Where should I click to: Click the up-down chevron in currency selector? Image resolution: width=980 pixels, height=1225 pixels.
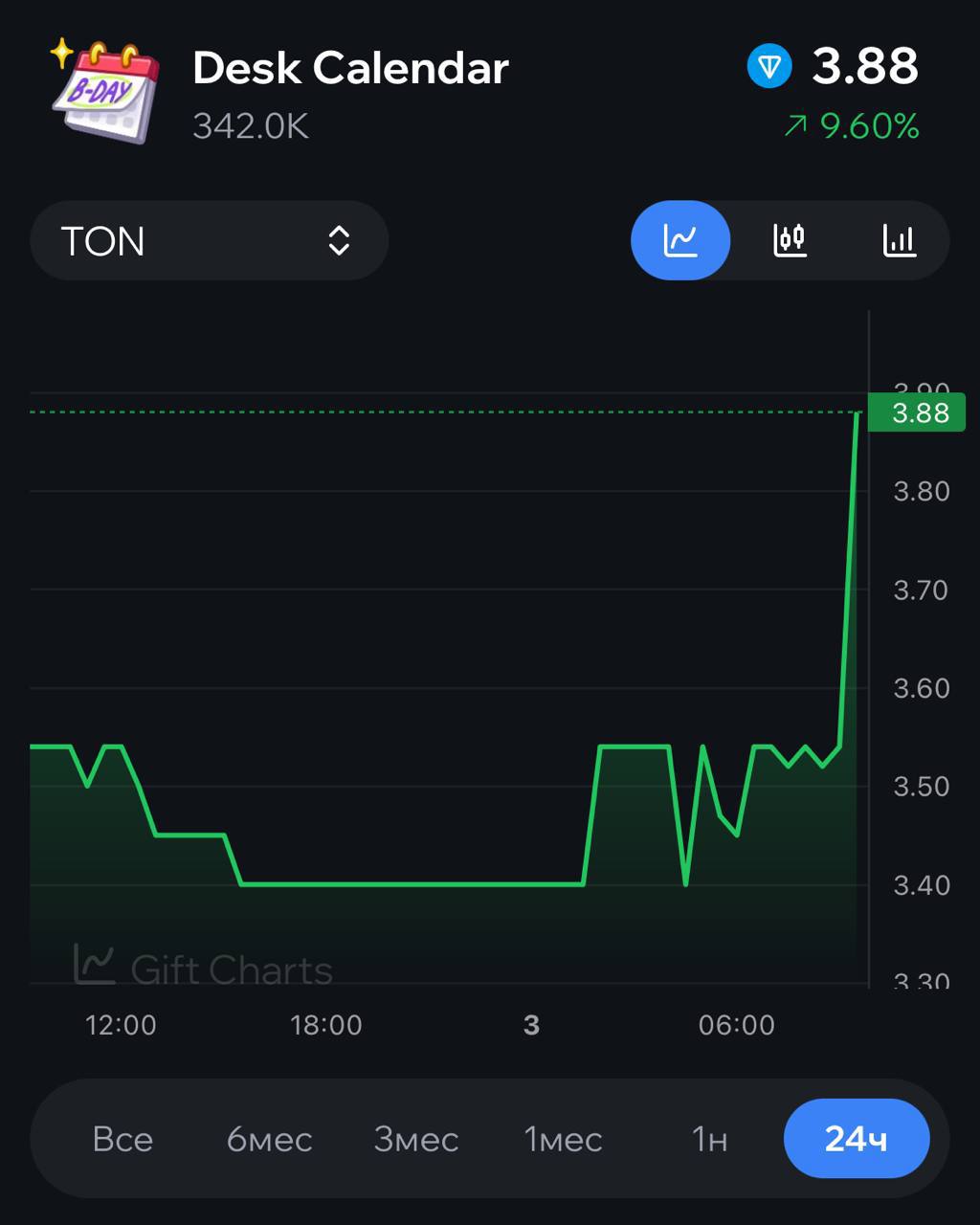pos(339,241)
